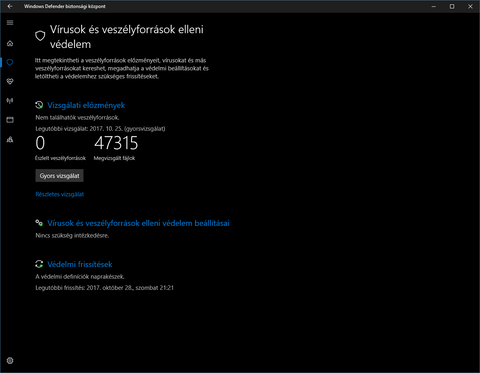Open Vírusok és veszélyforrások elleni védelem beállításai
The height and width of the screenshot is (373, 480).
[138, 223]
